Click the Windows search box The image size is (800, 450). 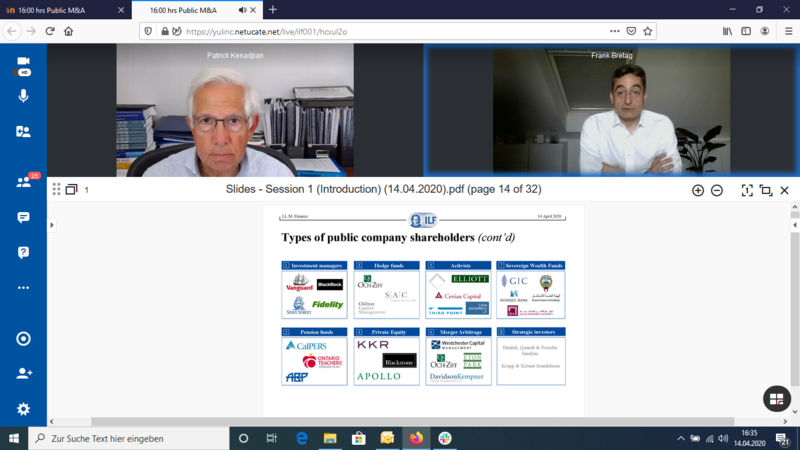(x=129, y=438)
